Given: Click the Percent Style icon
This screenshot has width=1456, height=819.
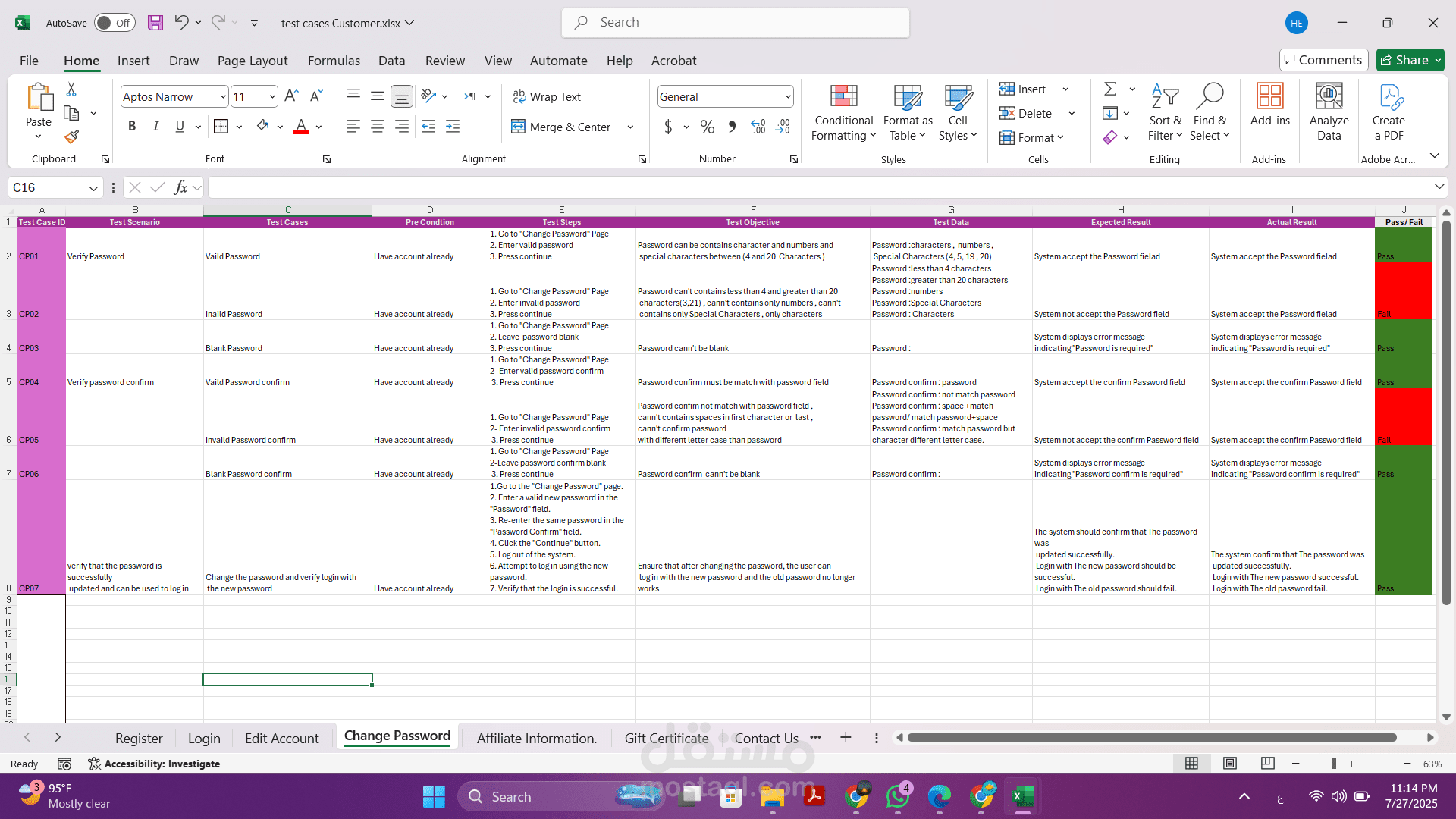Looking at the screenshot, I should 707,127.
